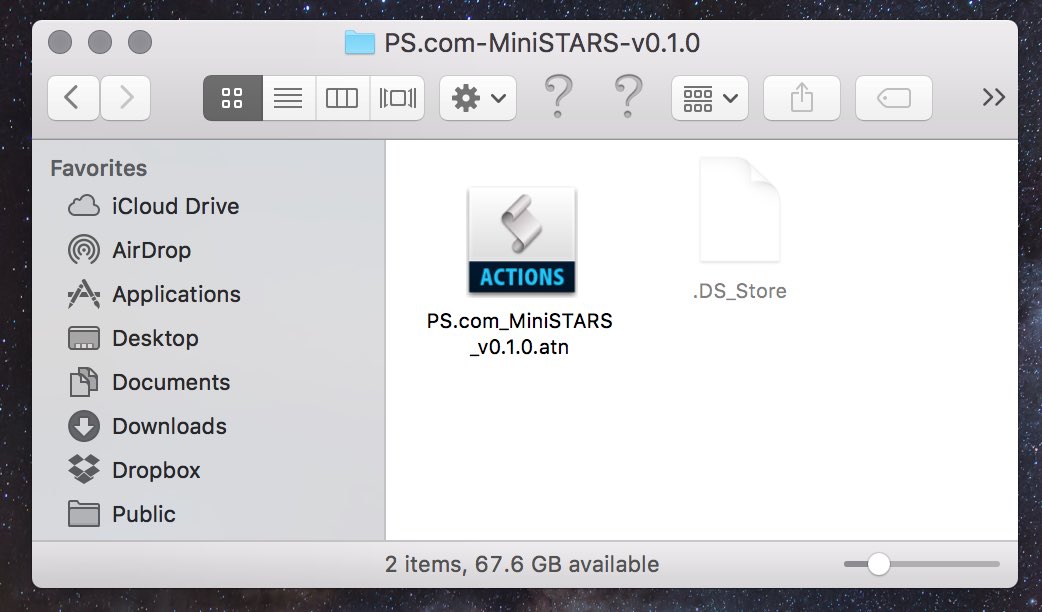1042x612 pixels.
Task: Click the Dropbox logo icon
Action: coord(84,469)
